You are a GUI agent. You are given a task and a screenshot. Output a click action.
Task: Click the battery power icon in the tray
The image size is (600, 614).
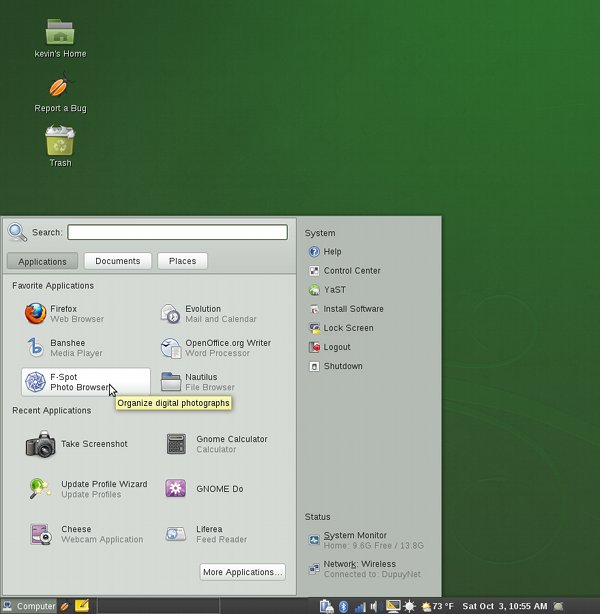(x=326, y=606)
